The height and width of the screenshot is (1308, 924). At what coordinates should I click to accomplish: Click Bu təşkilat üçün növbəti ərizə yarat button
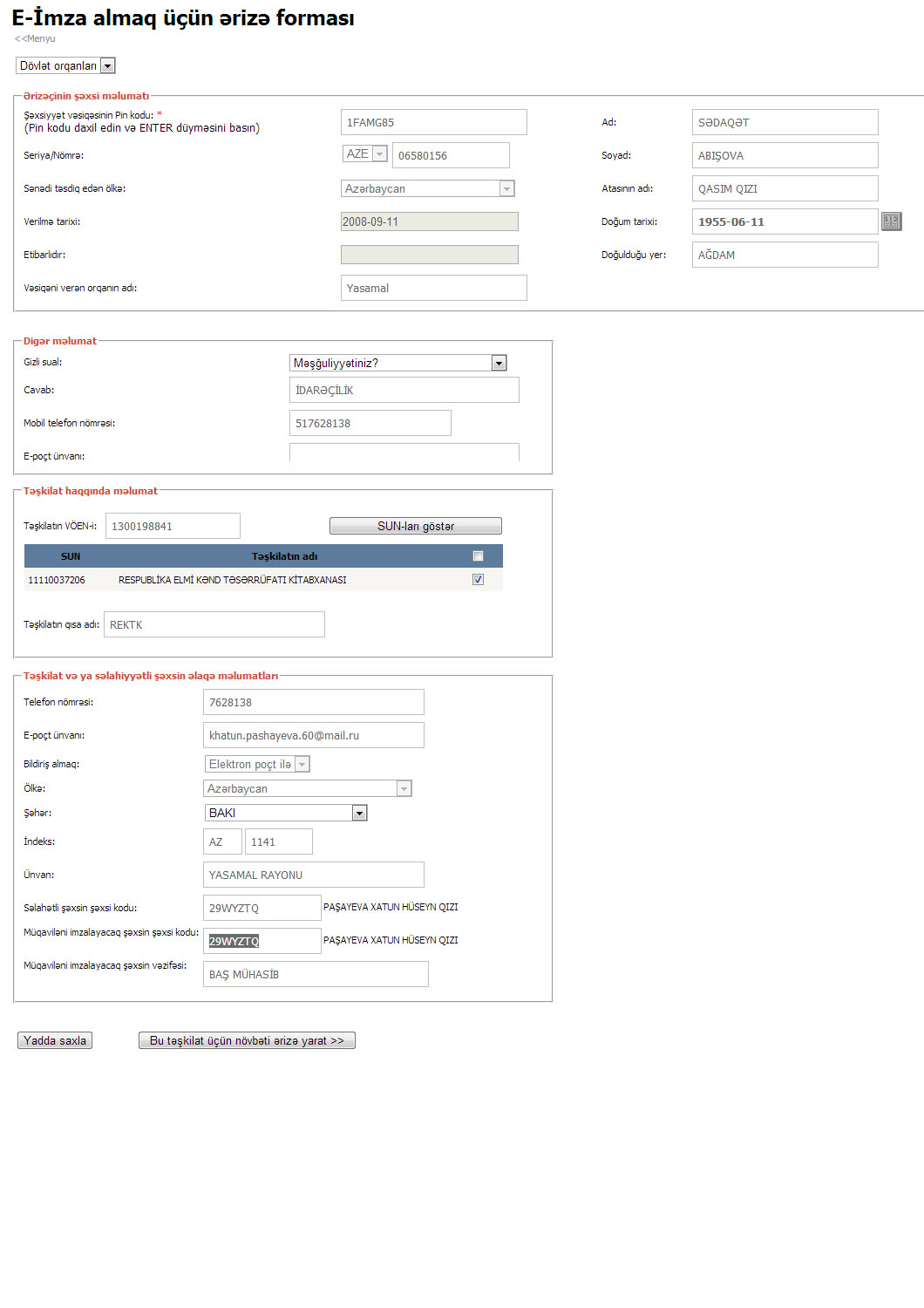(247, 1040)
